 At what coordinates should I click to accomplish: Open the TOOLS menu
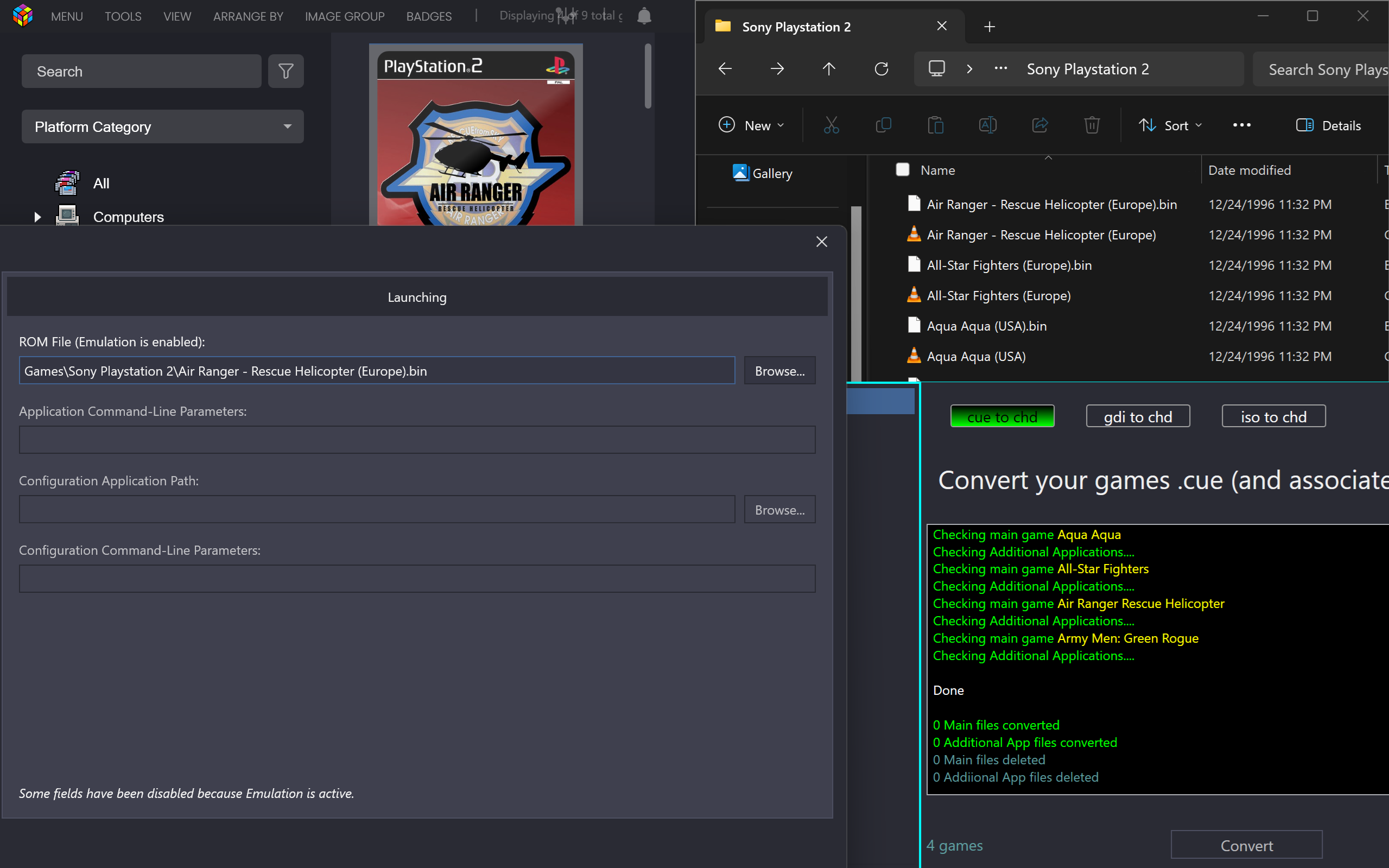(123, 16)
